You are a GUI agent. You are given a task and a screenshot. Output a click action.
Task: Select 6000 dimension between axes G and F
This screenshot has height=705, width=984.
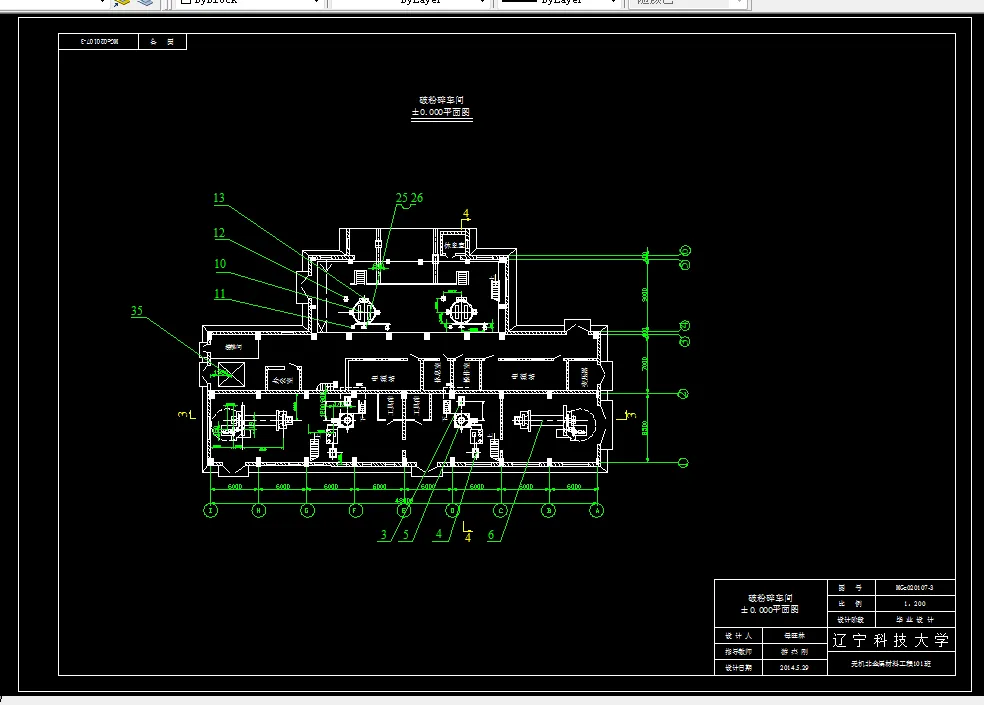pyautogui.click(x=331, y=487)
